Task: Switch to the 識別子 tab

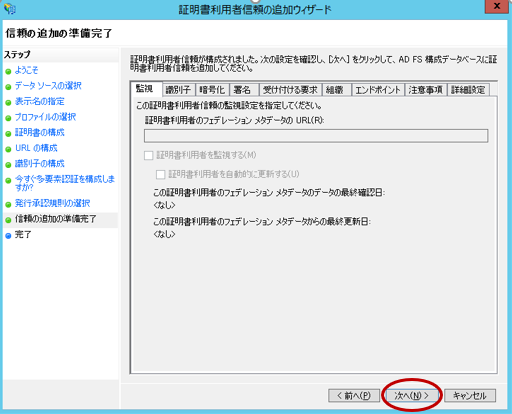Action: [178, 90]
